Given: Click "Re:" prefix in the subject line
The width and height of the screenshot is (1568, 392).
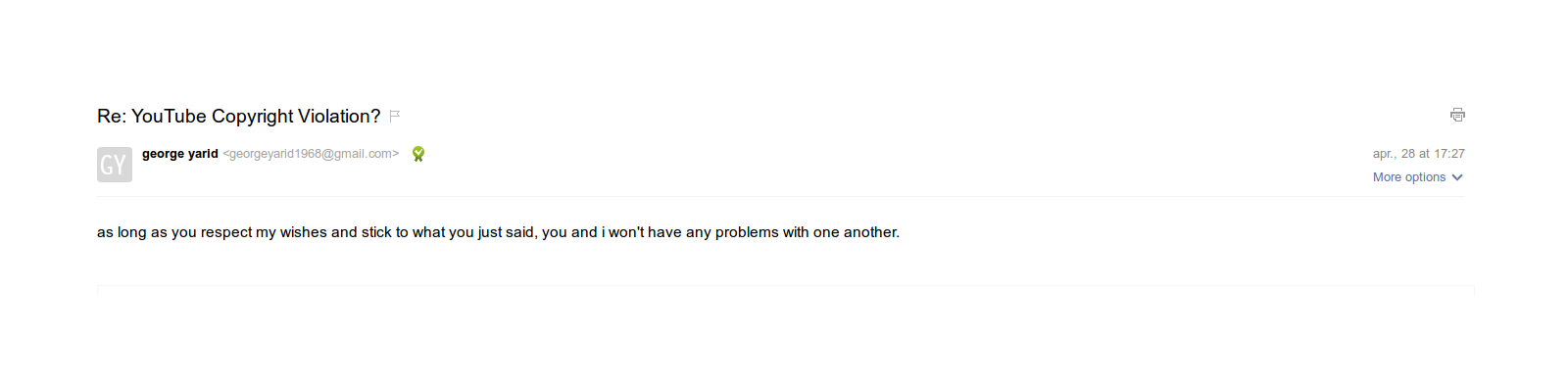Looking at the screenshot, I should [111, 117].
